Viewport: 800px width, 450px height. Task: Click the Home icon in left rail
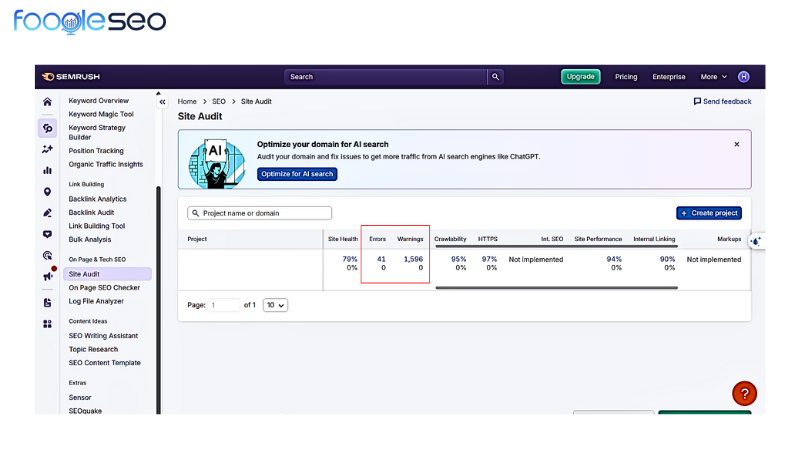pos(47,102)
